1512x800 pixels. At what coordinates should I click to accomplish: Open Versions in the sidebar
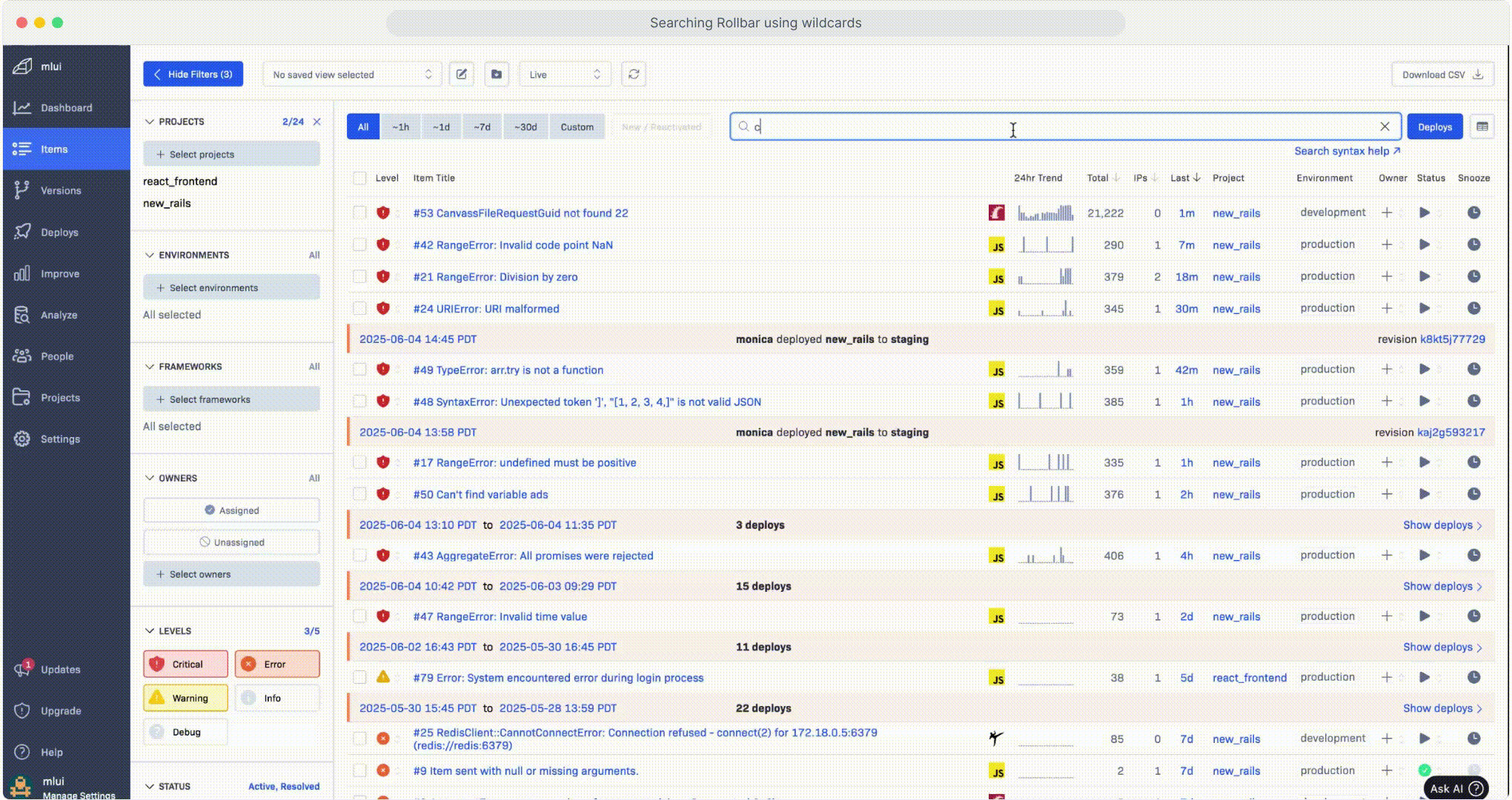pyautogui.click(x=61, y=190)
